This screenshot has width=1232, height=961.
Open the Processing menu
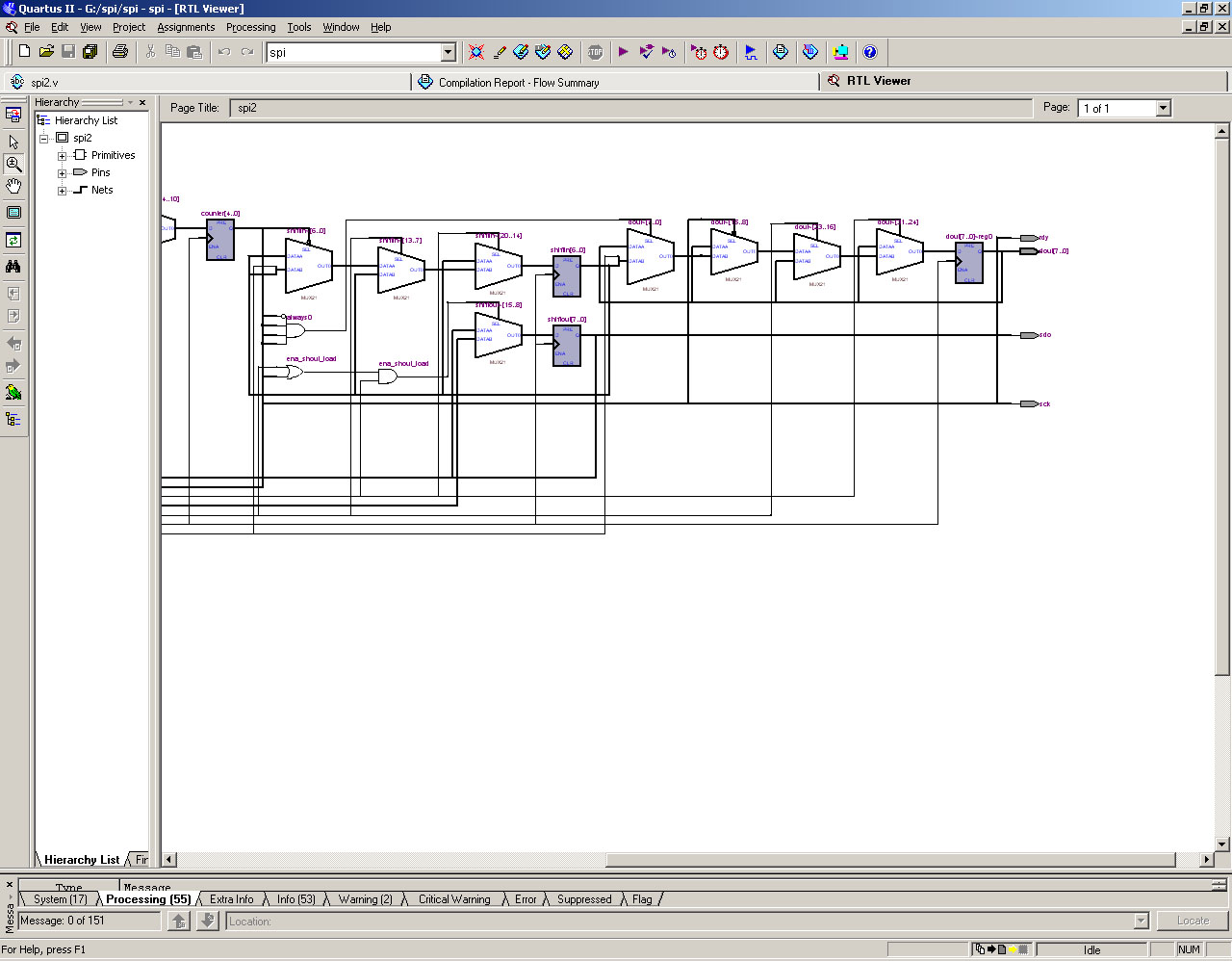pos(250,27)
